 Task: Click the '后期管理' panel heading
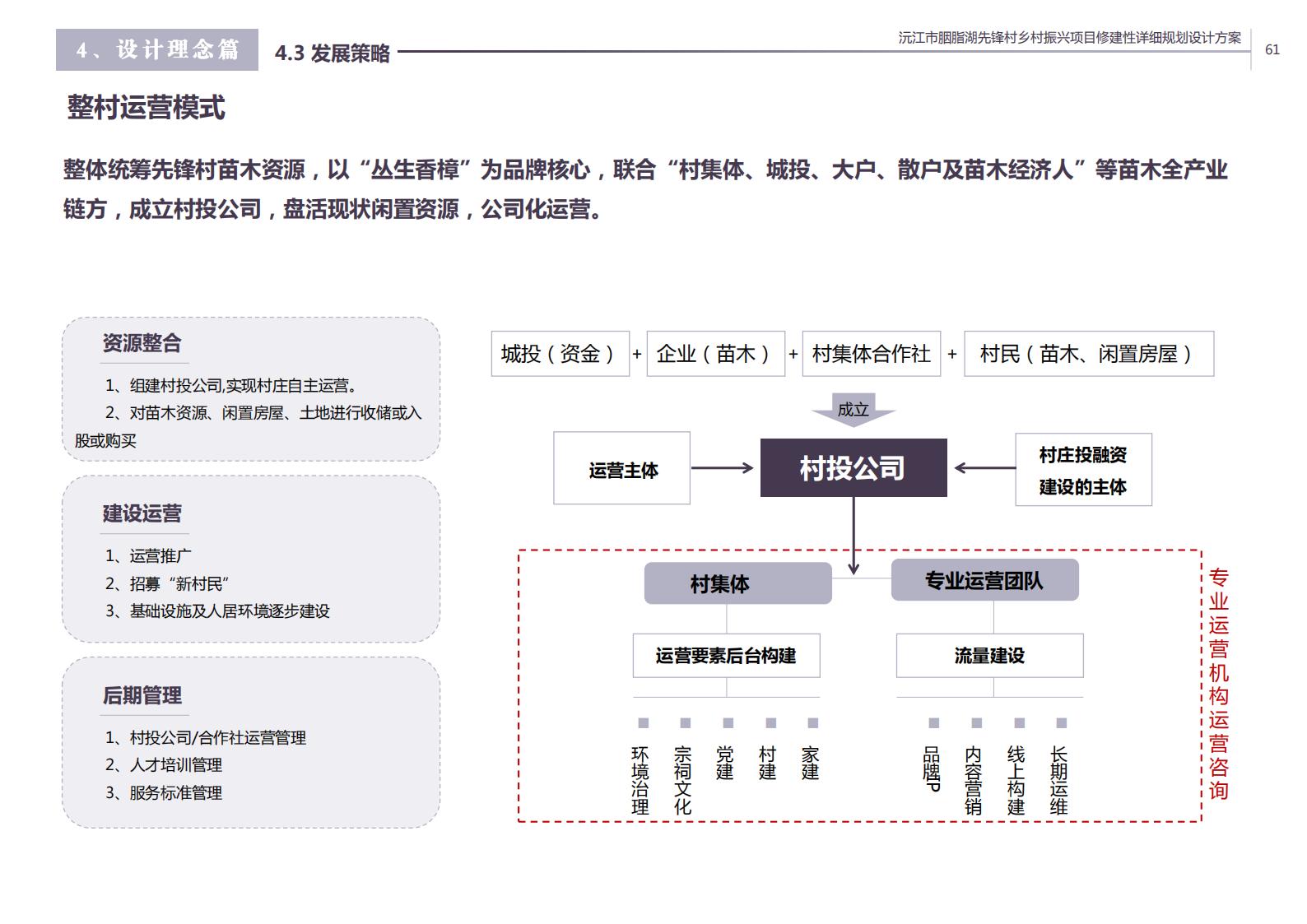click(x=142, y=696)
